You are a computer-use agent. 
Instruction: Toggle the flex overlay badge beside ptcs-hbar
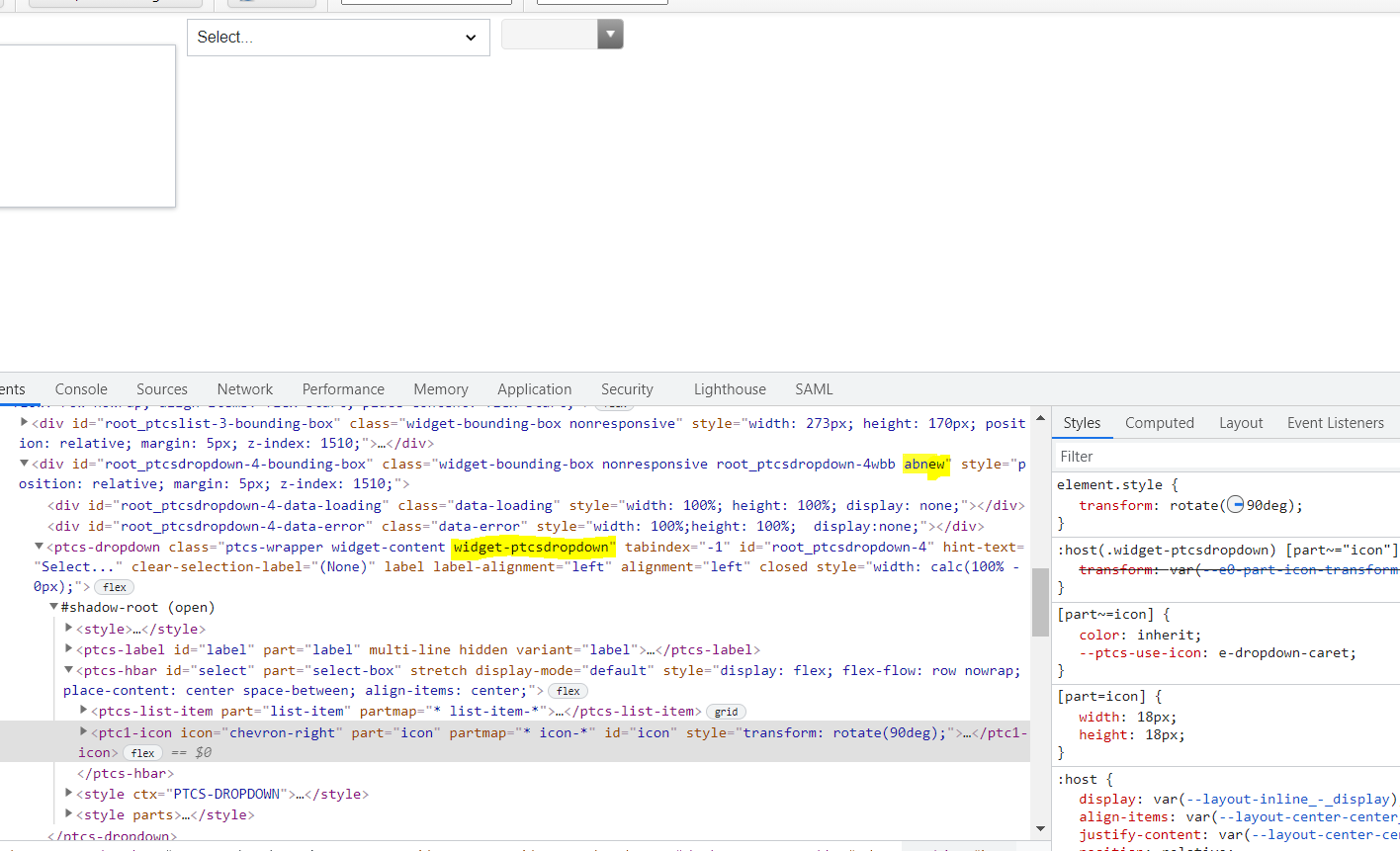coord(568,690)
